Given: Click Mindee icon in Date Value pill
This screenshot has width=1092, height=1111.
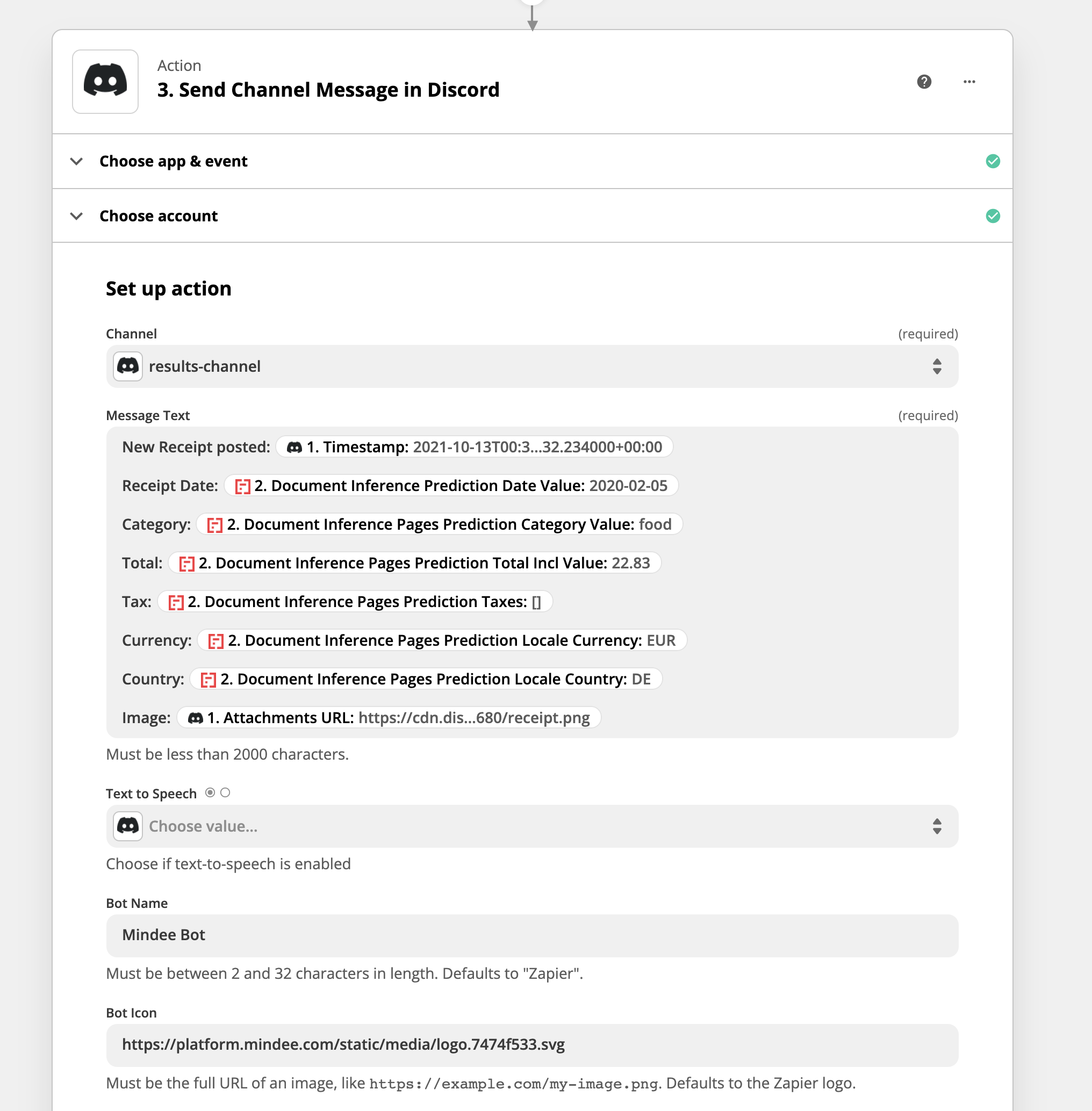Looking at the screenshot, I should click(242, 486).
